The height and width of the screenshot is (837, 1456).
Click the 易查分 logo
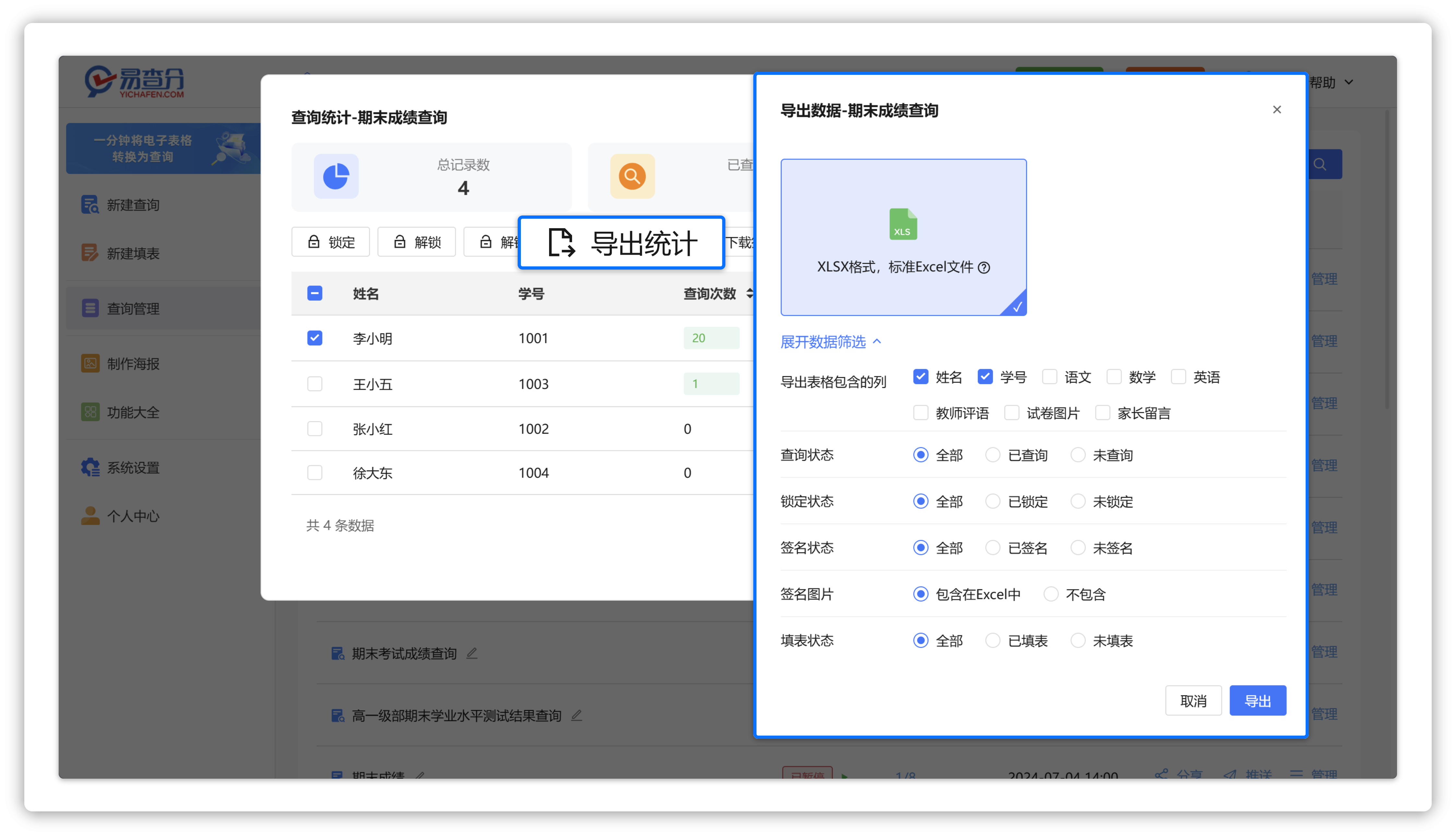pyautogui.click(x=135, y=82)
